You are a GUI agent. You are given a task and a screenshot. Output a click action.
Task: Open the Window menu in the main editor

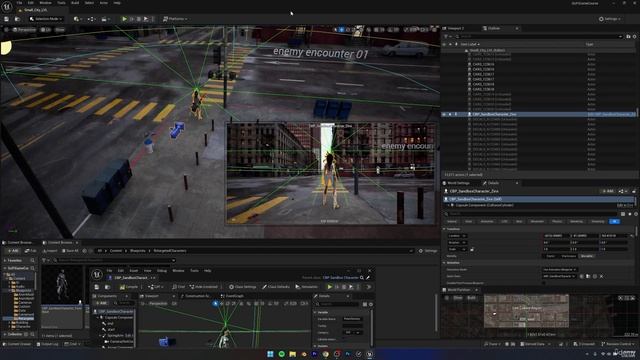tap(45, 3)
